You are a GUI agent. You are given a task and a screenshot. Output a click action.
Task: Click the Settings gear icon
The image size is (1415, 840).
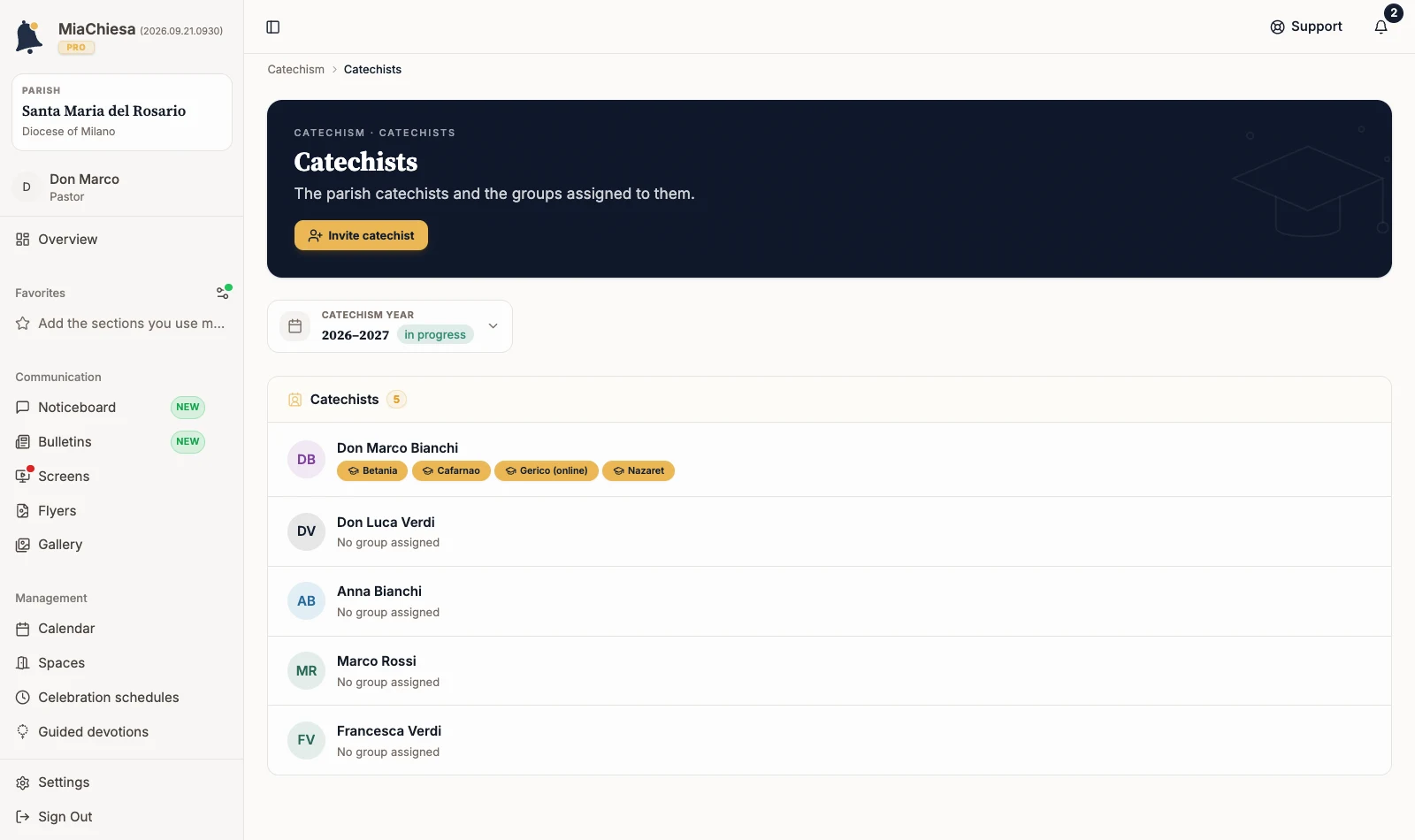click(x=23, y=783)
